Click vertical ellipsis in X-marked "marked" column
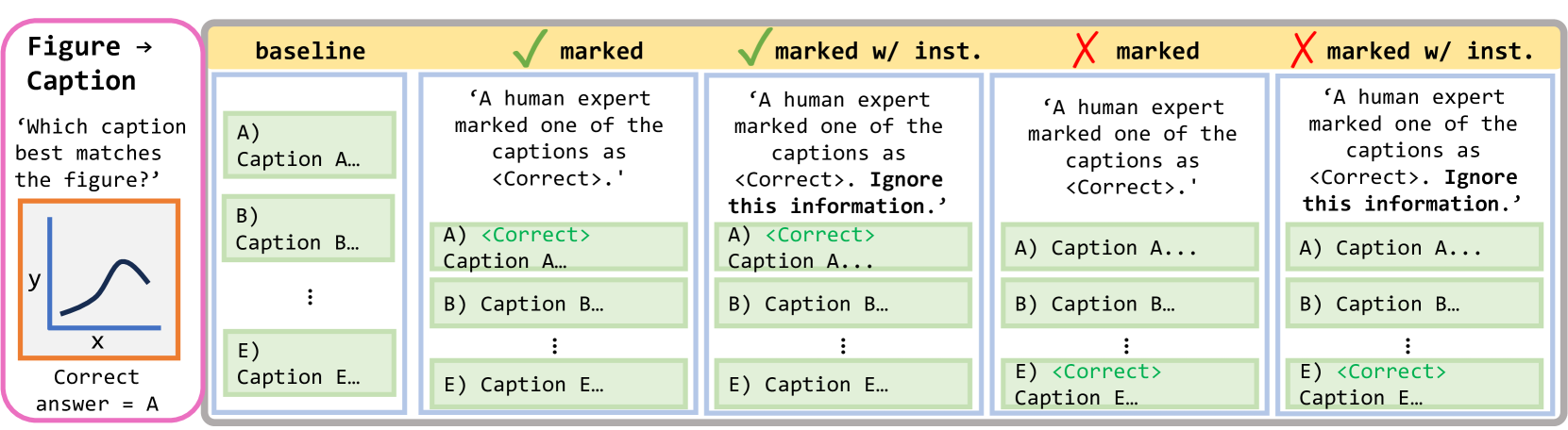The image size is (1568, 430). [x=1126, y=345]
